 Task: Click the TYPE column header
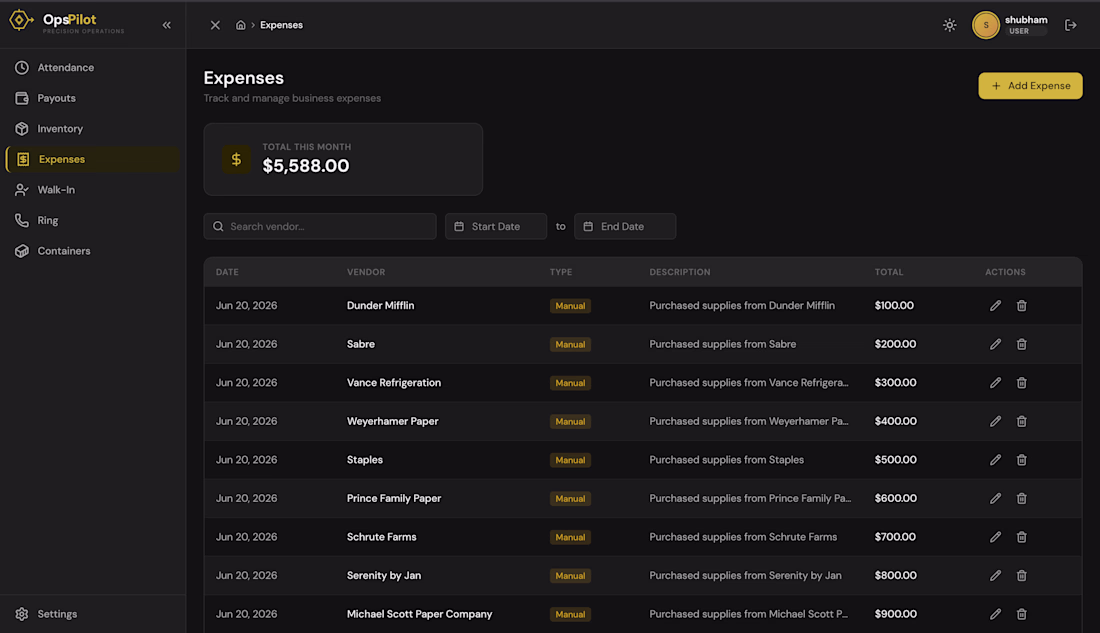[561, 272]
